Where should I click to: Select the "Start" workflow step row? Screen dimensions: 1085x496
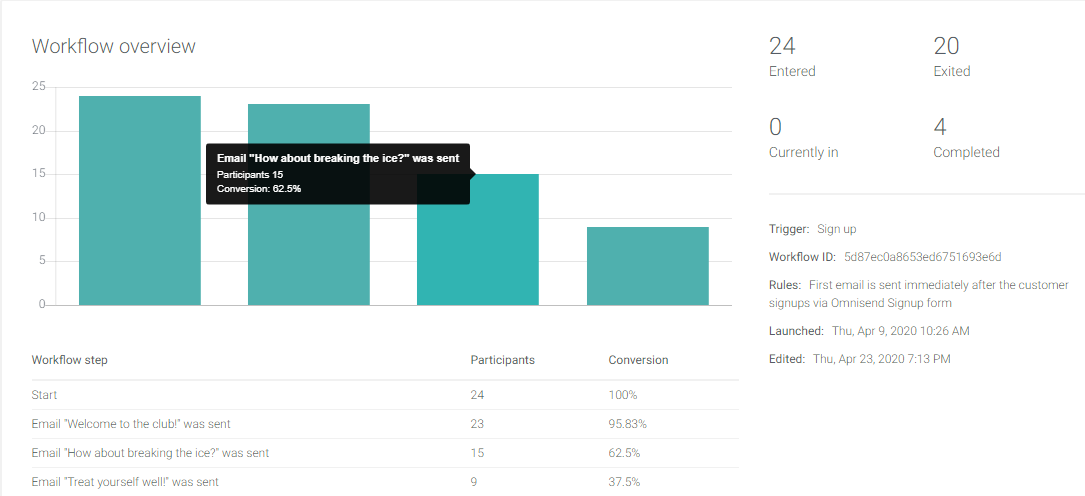click(x=46, y=395)
